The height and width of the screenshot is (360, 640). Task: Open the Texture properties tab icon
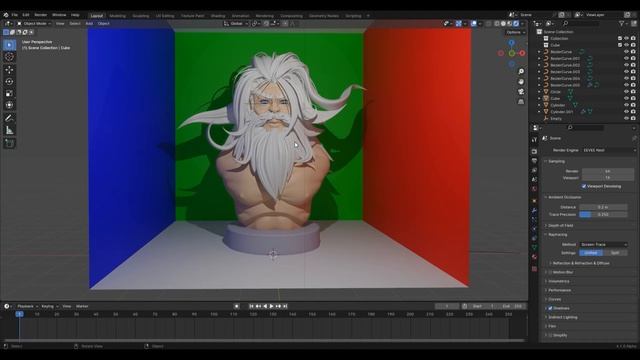(x=534, y=269)
